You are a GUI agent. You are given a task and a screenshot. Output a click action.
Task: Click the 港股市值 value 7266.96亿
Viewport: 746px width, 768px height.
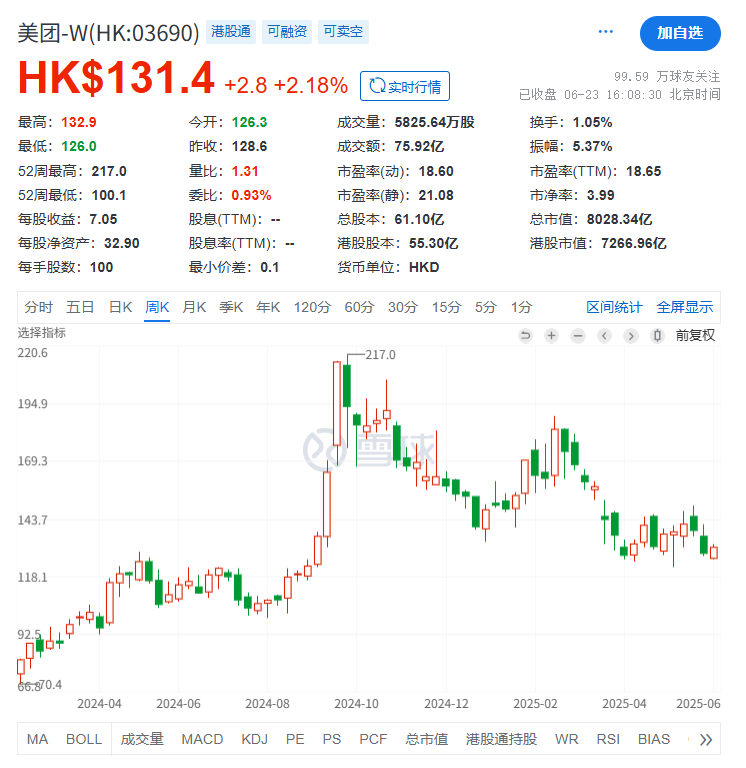[x=634, y=243]
